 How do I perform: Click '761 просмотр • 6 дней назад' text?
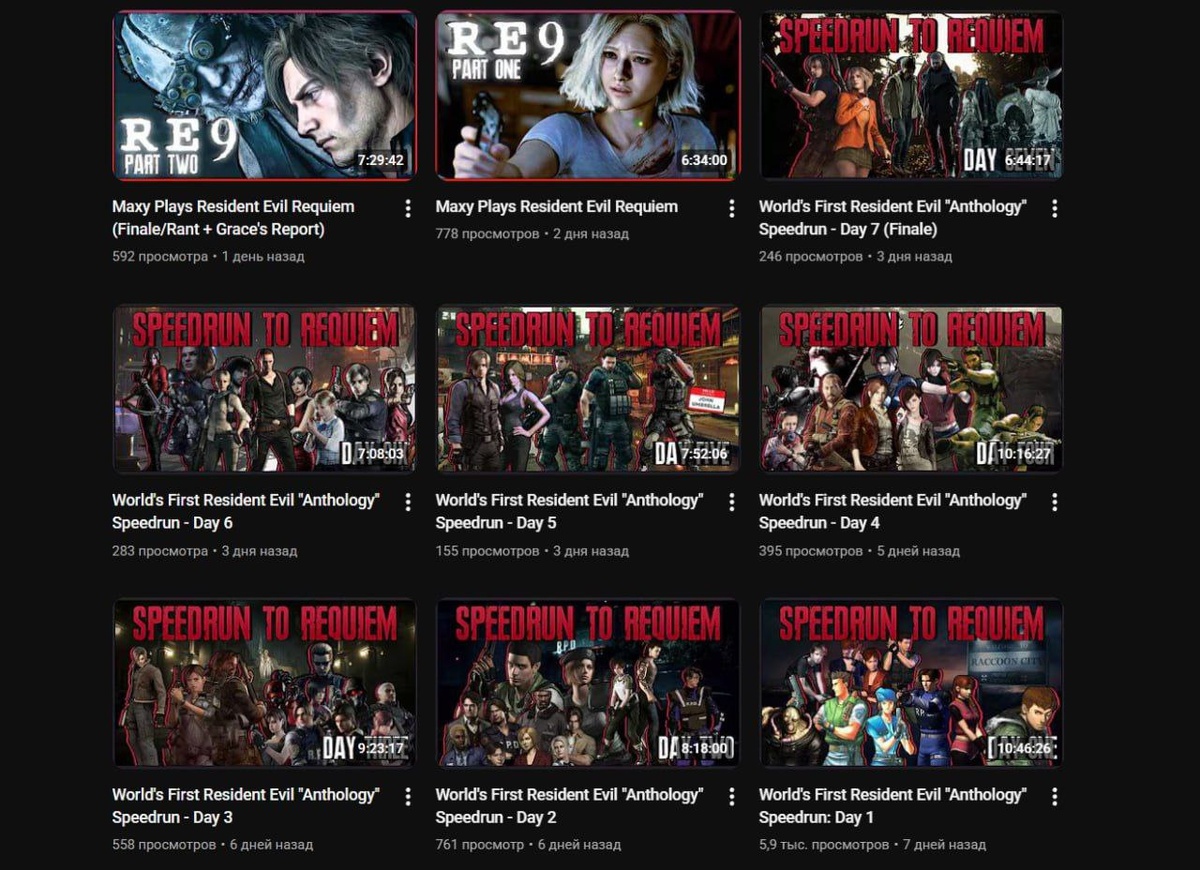528,845
